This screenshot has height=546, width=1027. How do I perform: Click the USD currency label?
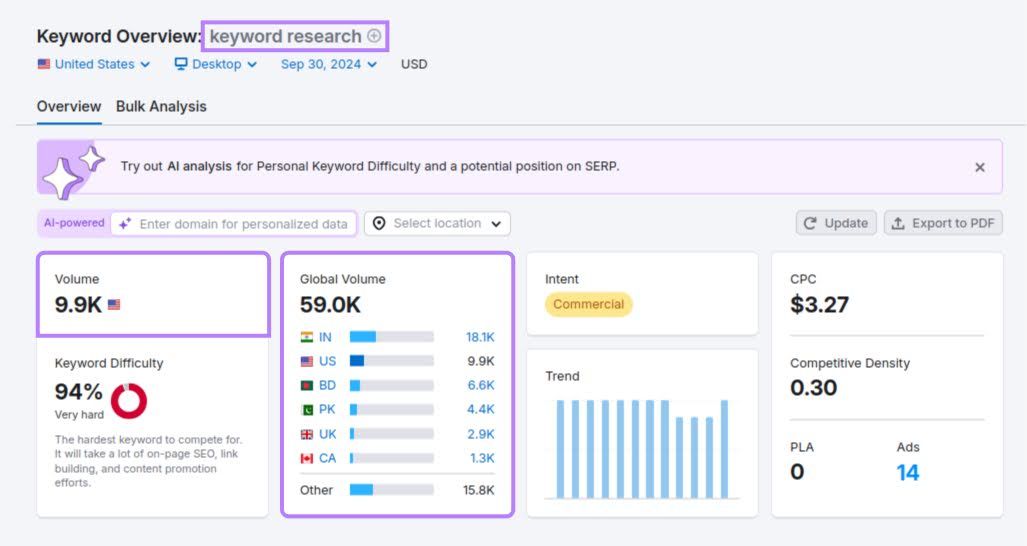(414, 64)
